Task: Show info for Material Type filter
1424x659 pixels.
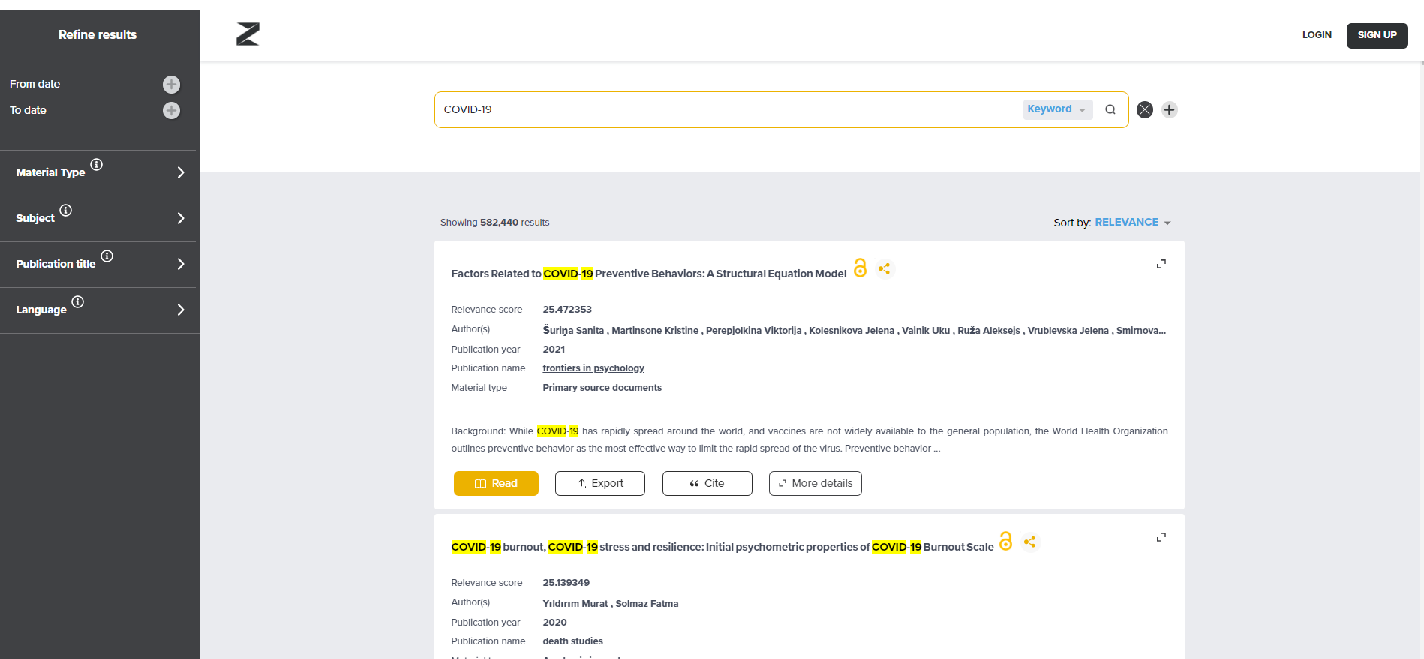Action: (97, 164)
